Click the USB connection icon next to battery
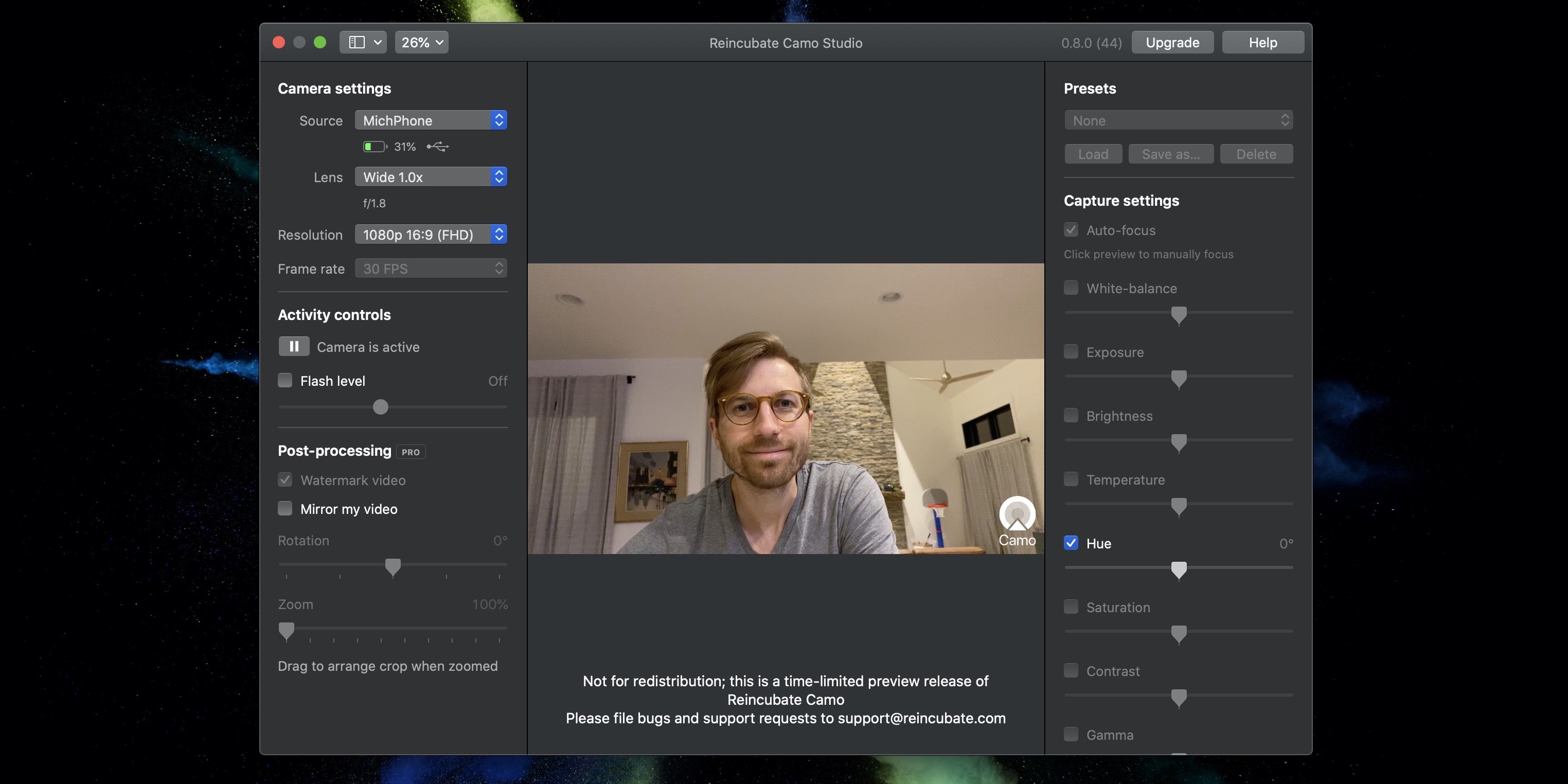The image size is (1568, 784). click(437, 145)
